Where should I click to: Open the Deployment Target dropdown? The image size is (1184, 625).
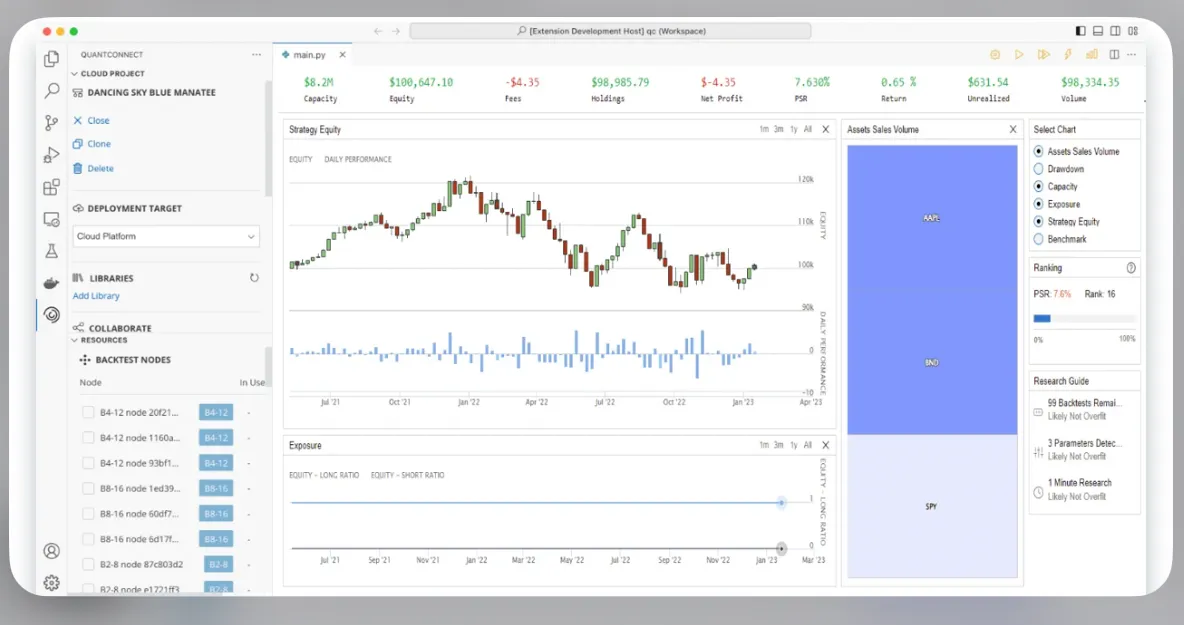click(x=166, y=236)
